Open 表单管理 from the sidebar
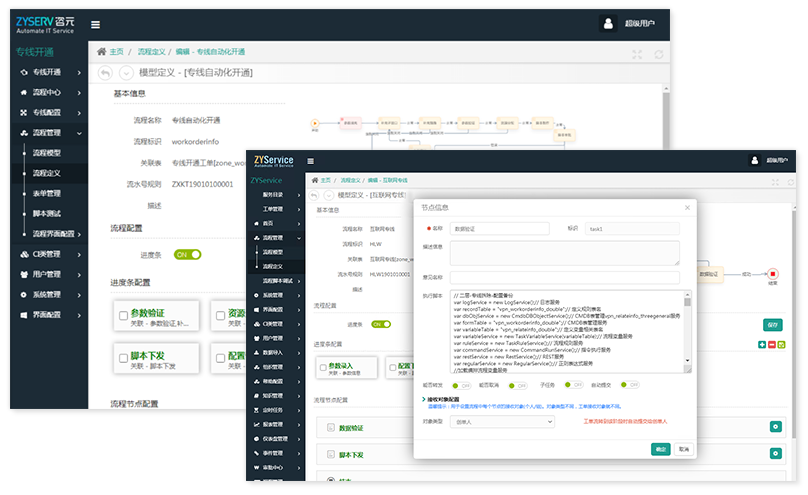The height and width of the screenshot is (495, 808). pos(47,193)
